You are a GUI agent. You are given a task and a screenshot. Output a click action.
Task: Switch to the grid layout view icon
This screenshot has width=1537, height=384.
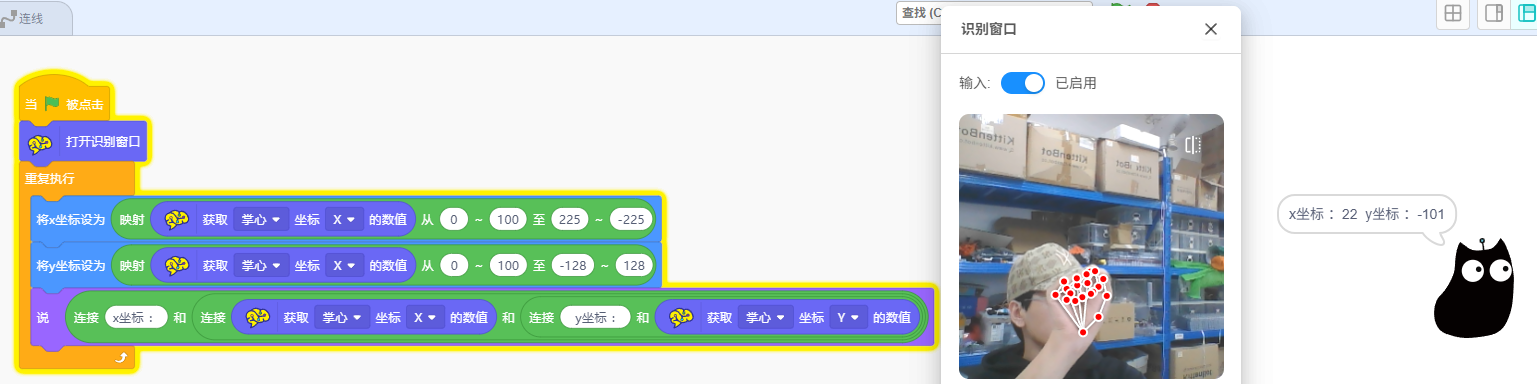tap(1452, 13)
